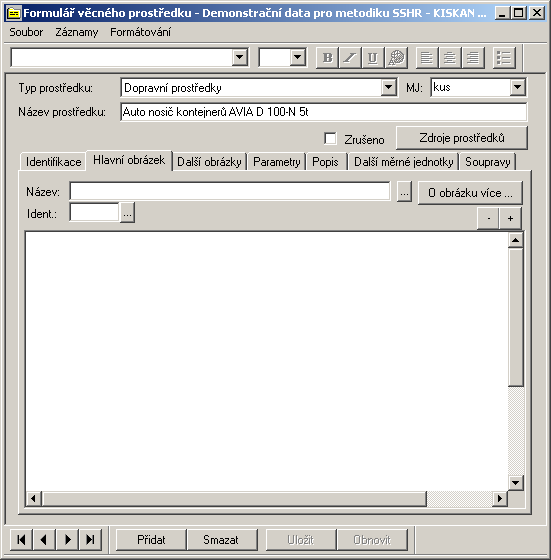Align text to the right
Viewport: 551px width, 560px height.
pos(473,58)
